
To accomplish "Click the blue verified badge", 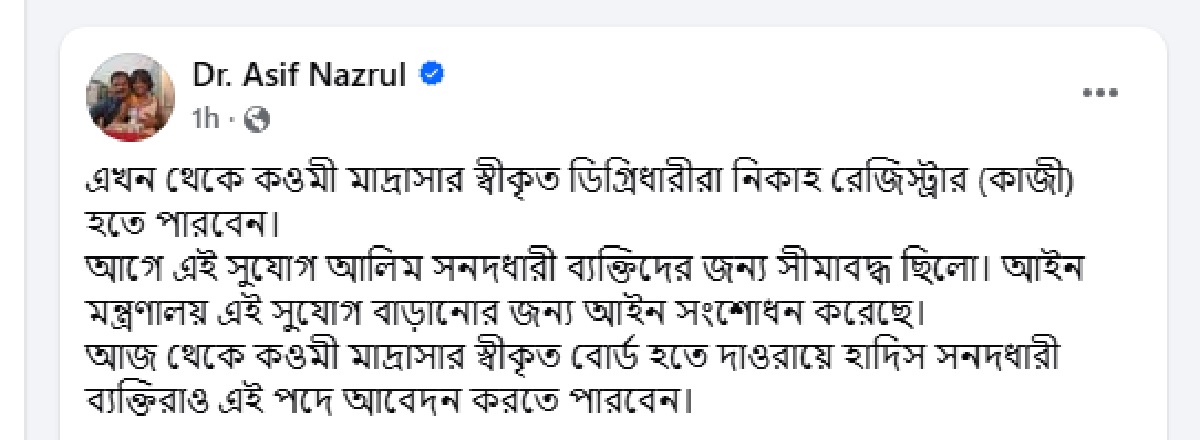I will pyautogui.click(x=432, y=75).
